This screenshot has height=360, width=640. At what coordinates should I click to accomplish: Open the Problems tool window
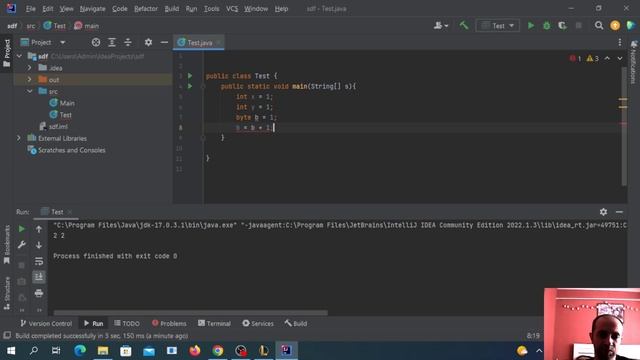click(169, 323)
